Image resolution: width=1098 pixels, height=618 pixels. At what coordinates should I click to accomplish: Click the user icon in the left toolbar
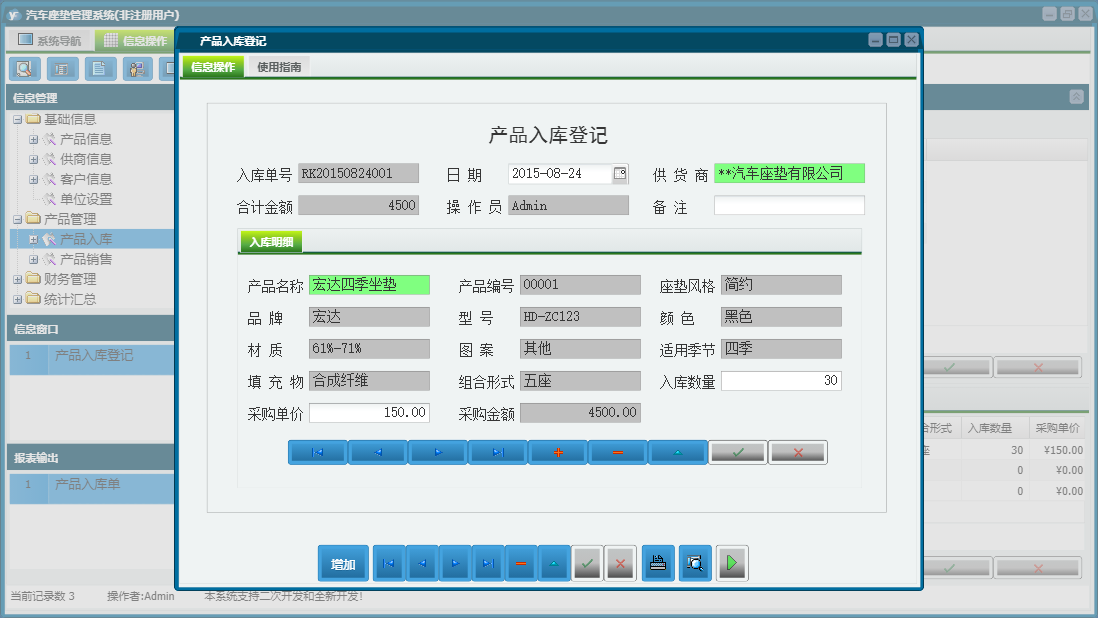pos(138,69)
